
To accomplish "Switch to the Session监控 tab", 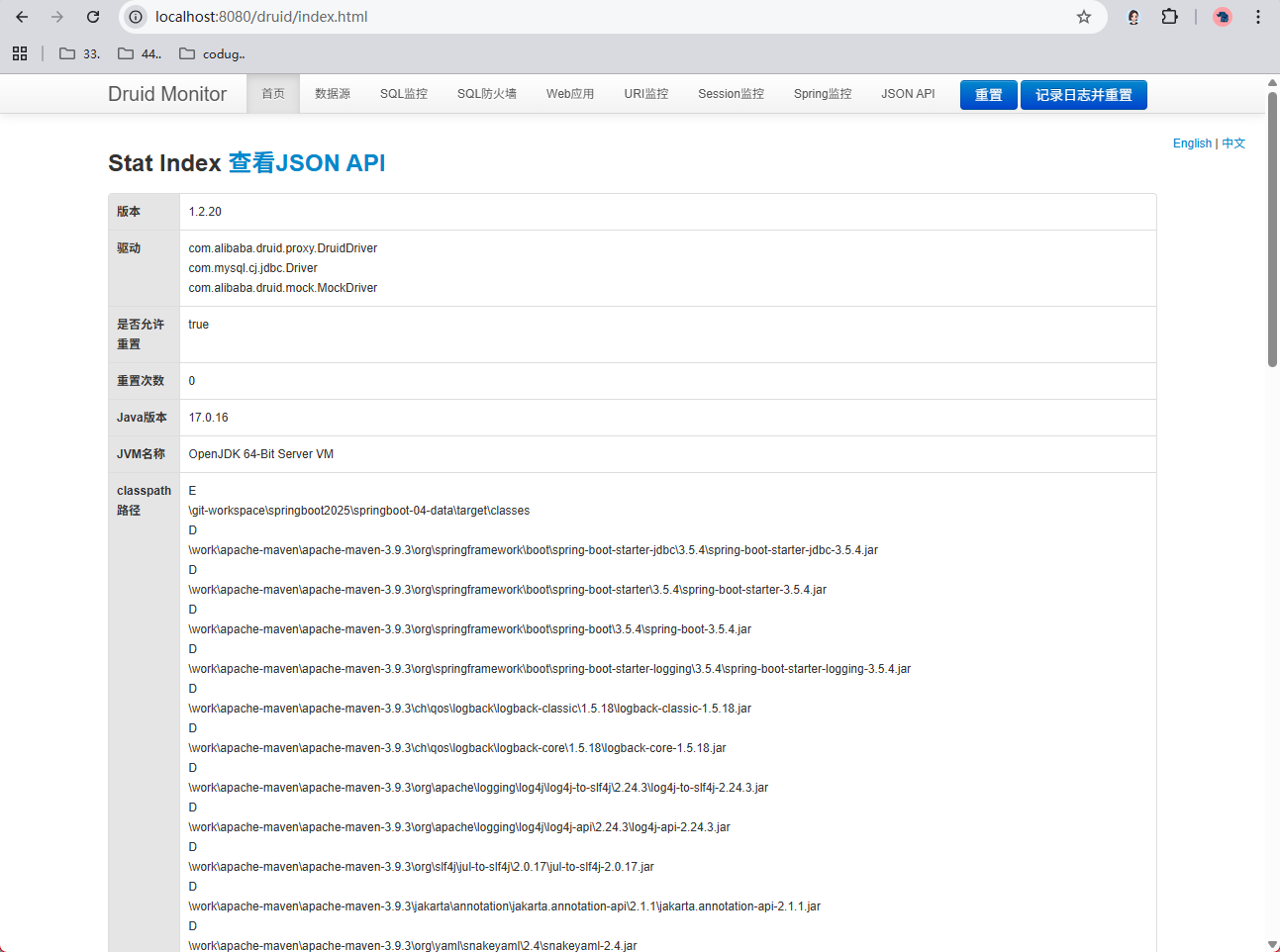I will (x=731, y=94).
